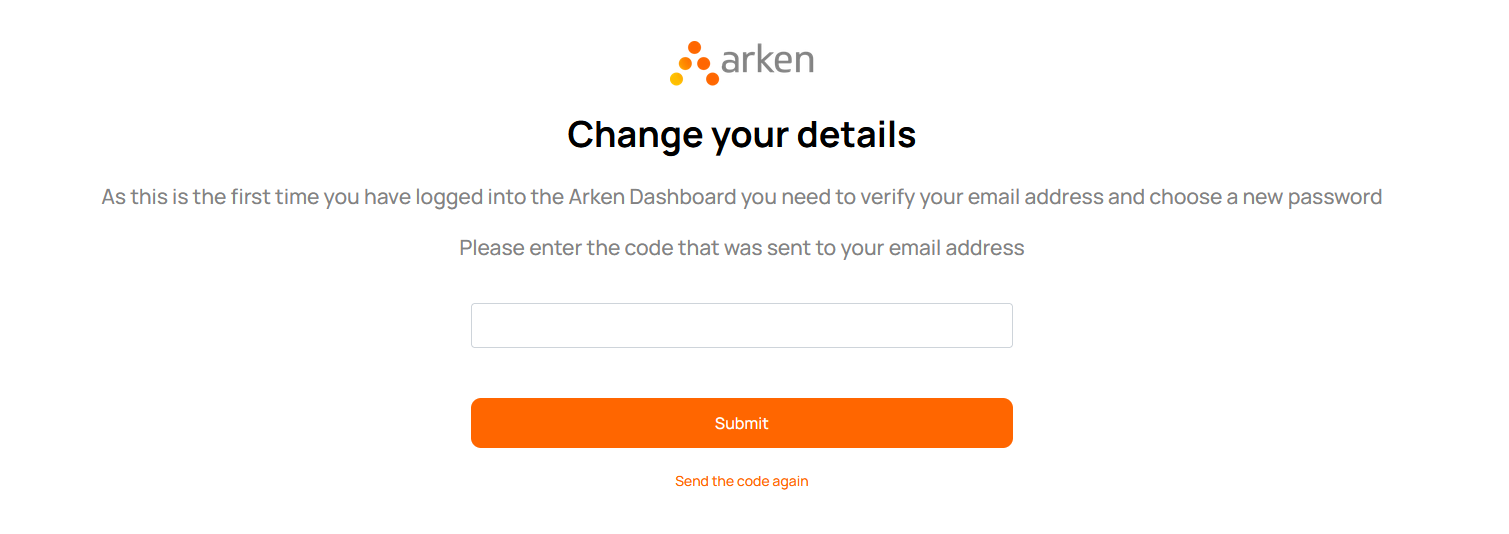1509x534 pixels.
Task: Click the word "Submit" on the orange button
Action: (x=741, y=424)
